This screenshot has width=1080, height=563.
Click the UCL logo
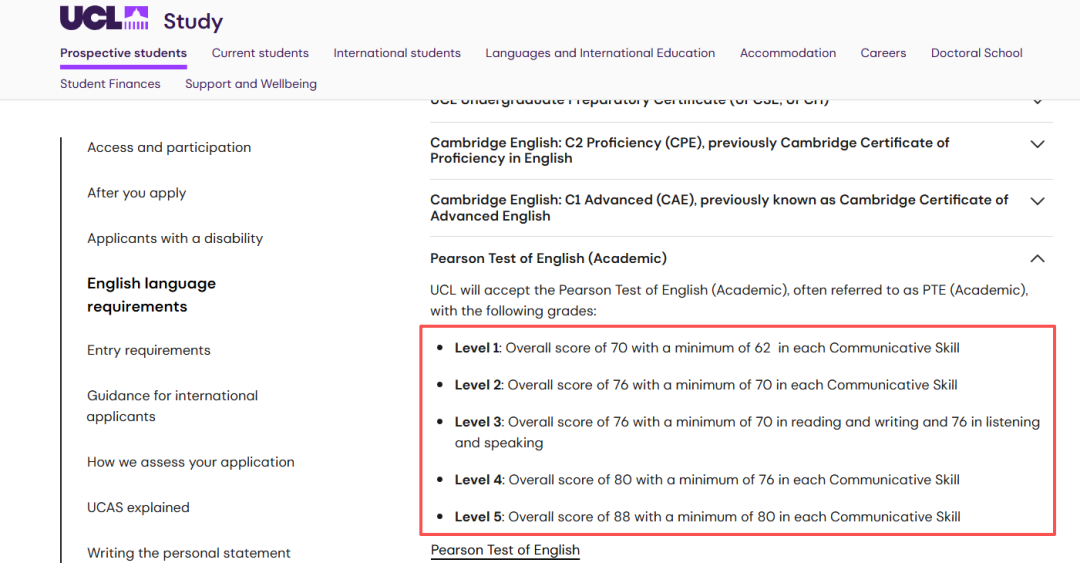tap(104, 18)
